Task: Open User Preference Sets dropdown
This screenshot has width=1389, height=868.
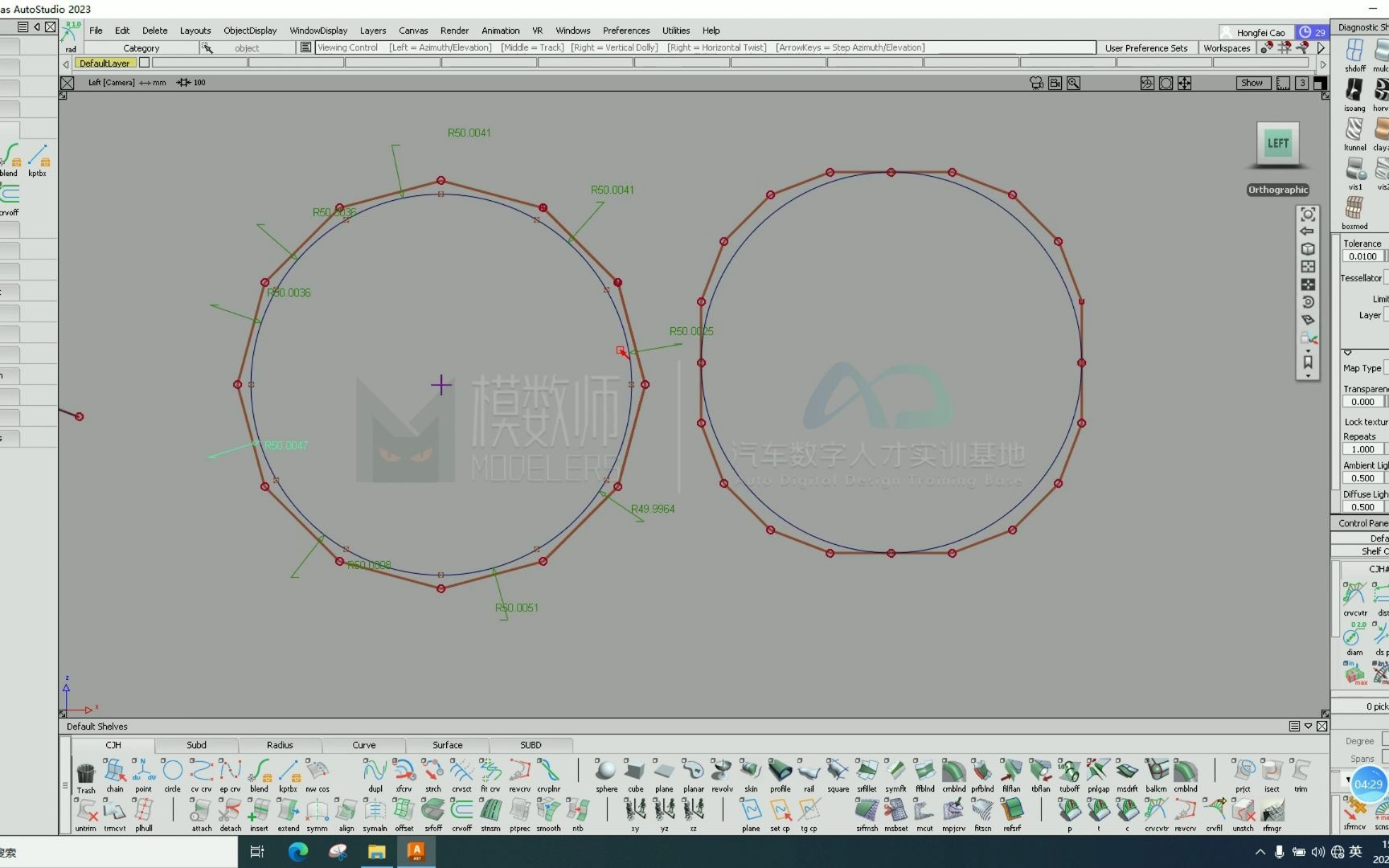Action: 1146,48
